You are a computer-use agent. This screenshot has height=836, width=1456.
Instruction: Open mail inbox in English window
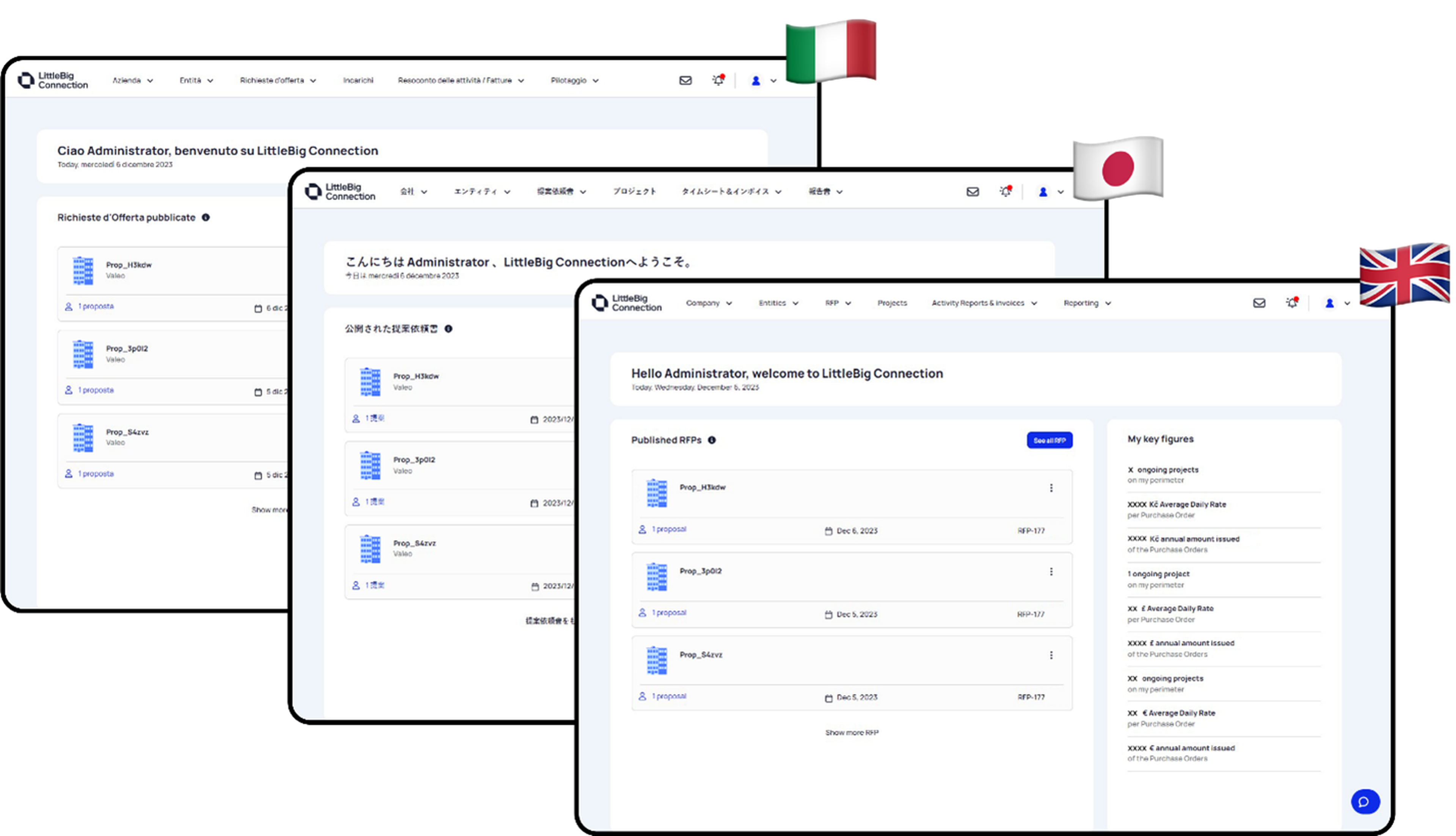pyautogui.click(x=1259, y=303)
